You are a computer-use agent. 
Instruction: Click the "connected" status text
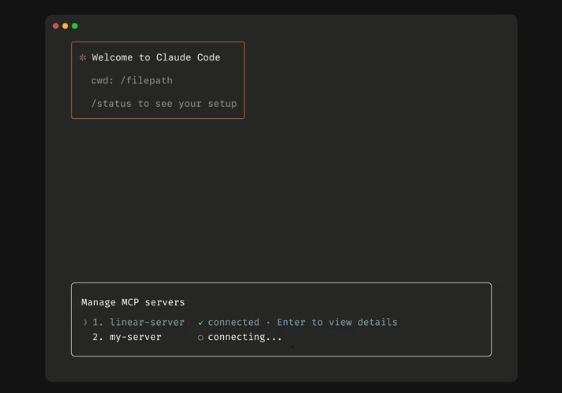point(234,322)
